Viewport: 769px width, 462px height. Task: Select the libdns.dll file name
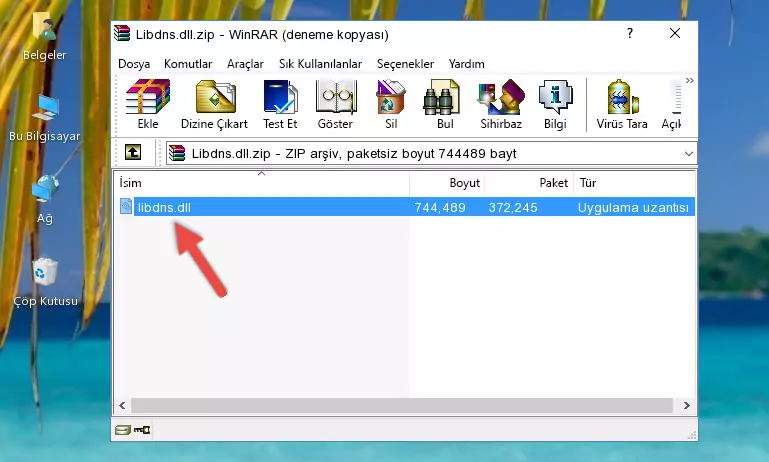(164, 207)
